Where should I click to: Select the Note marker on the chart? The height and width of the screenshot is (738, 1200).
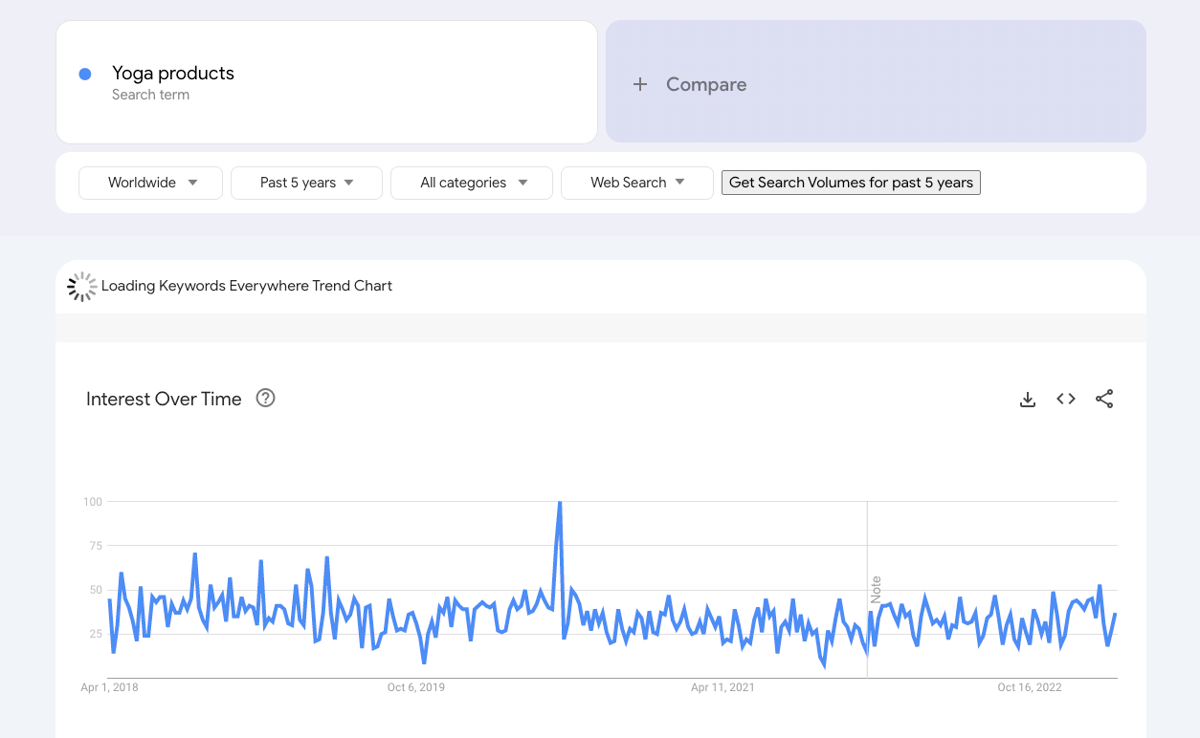coord(876,589)
